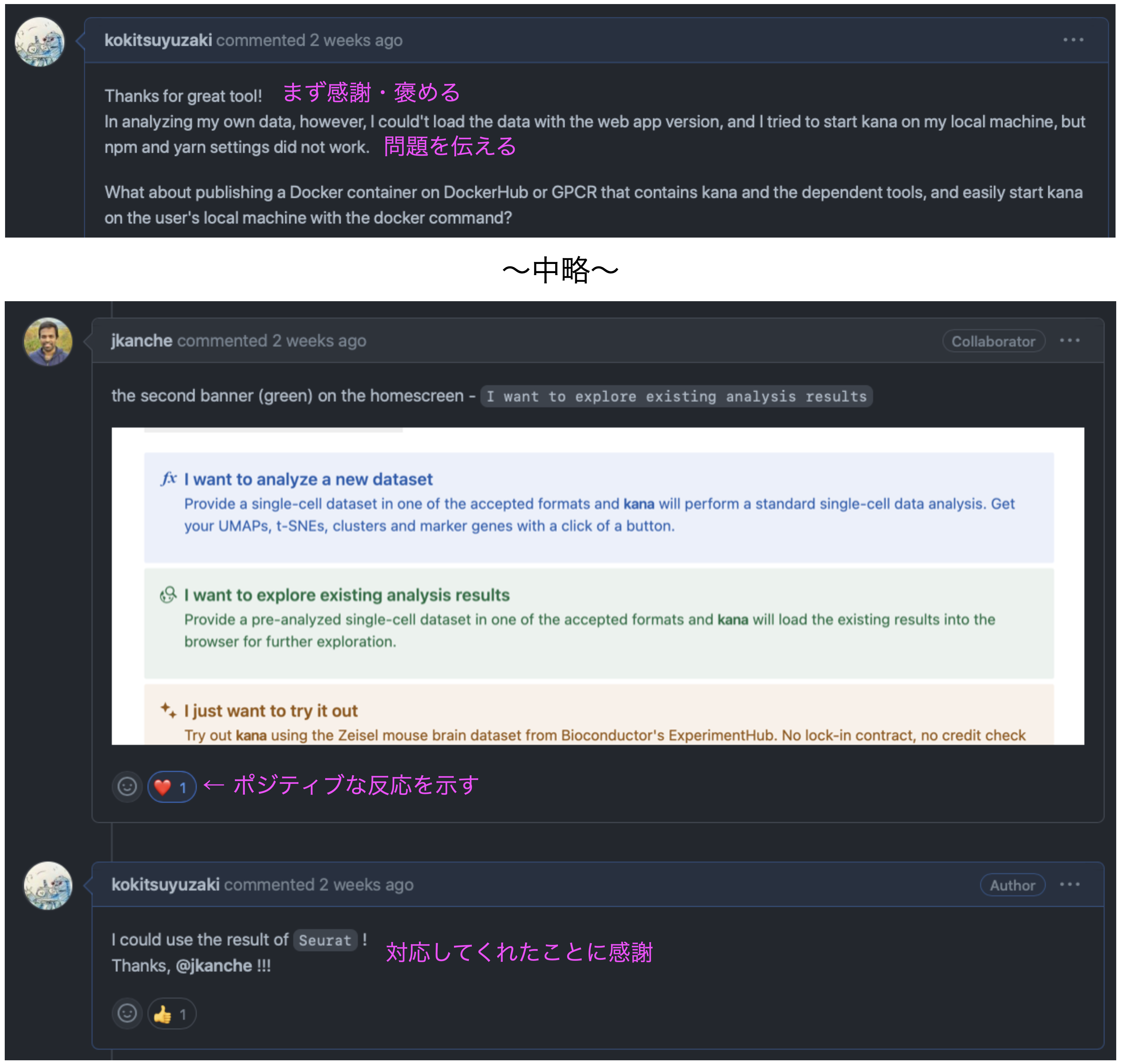1124x1064 pixels.
Task: Open jkanche username link in comment header
Action: click(142, 341)
